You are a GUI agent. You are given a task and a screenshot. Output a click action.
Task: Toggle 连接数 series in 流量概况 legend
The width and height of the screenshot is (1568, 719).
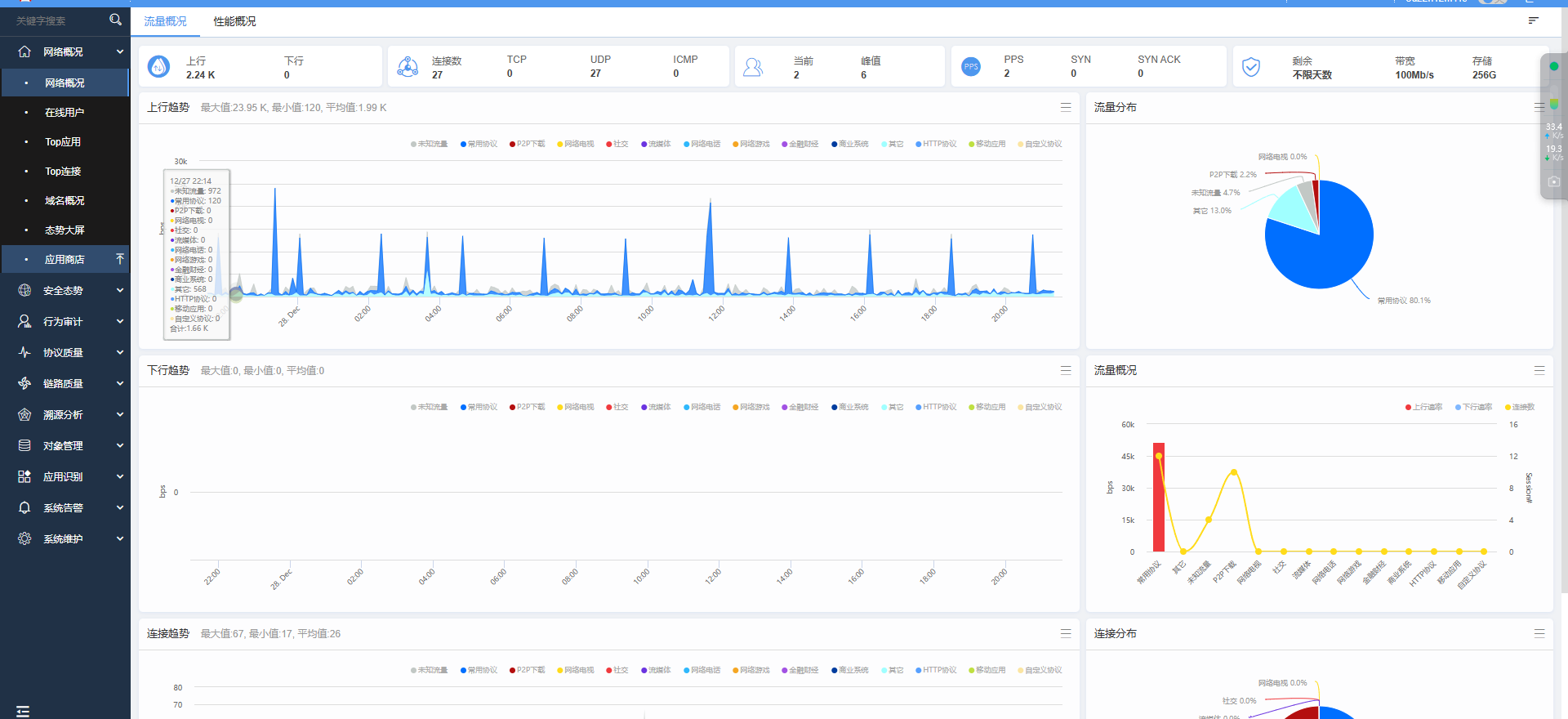click(1520, 407)
